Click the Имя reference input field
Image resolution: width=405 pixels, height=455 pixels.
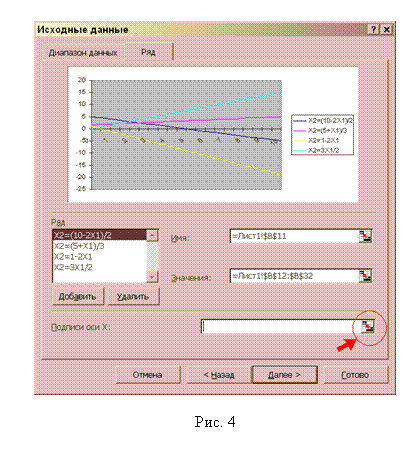(x=294, y=236)
